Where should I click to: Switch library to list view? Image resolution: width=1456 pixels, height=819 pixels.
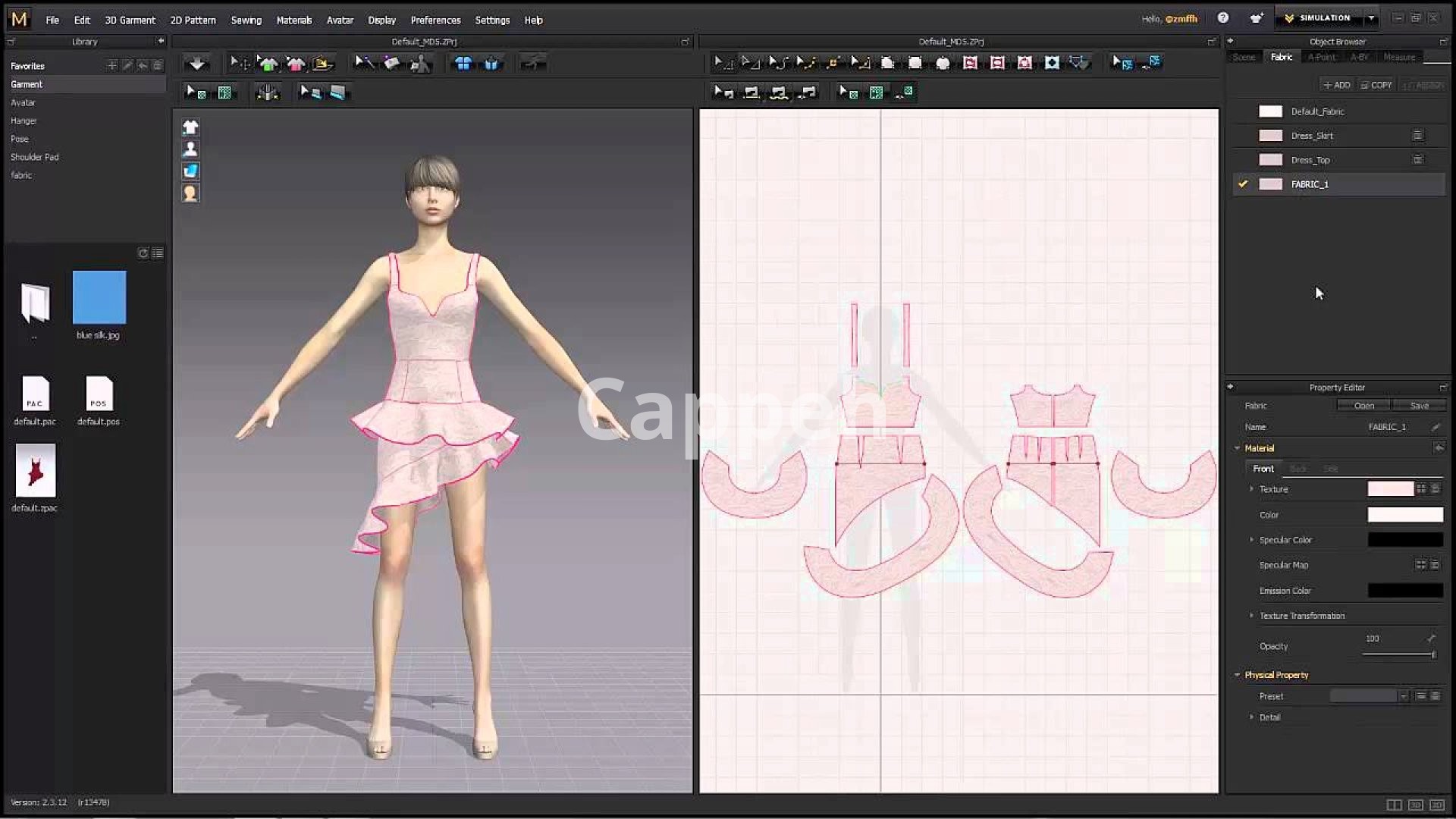pos(158,253)
